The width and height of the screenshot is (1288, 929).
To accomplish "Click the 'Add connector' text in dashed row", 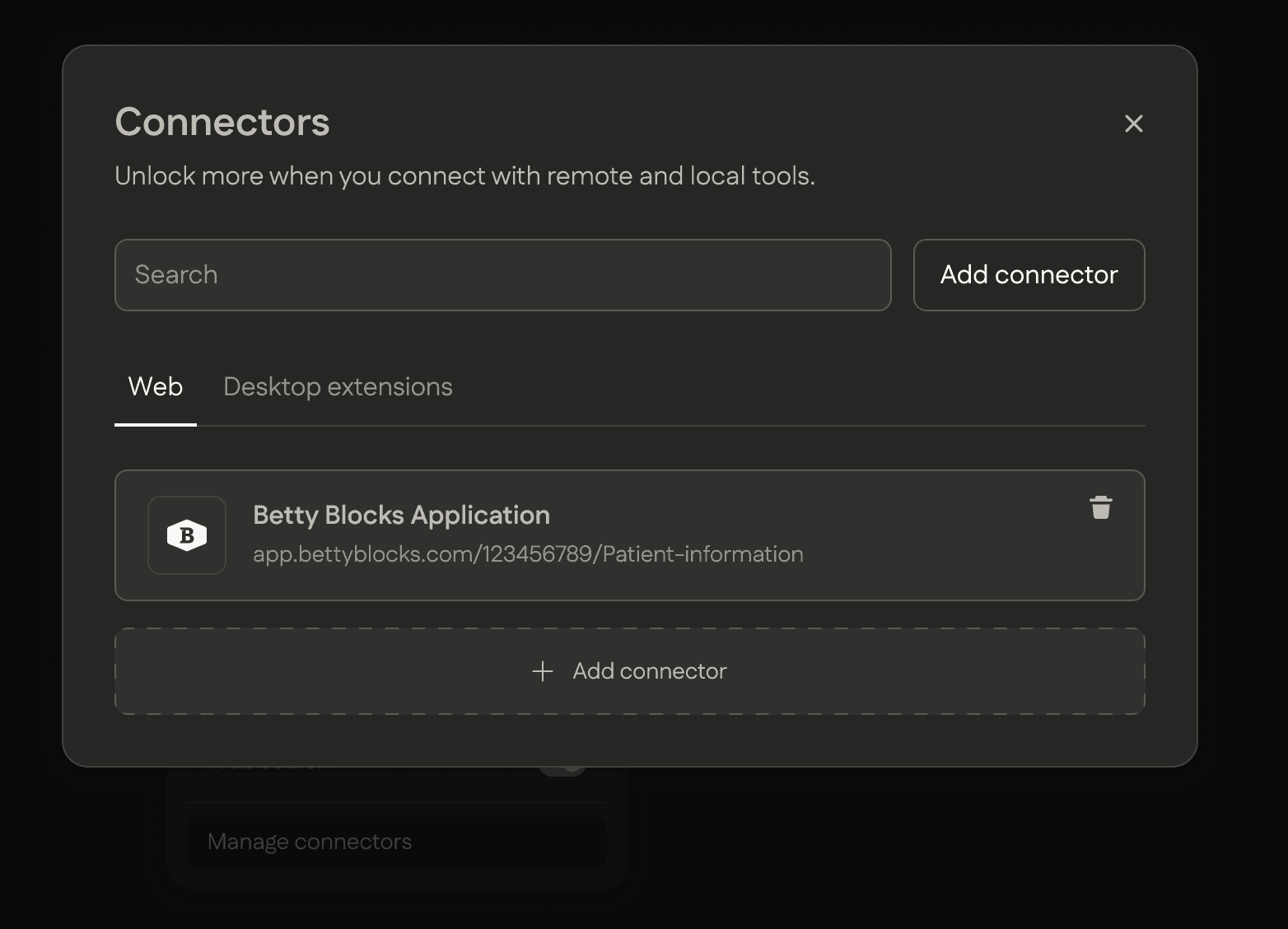I will tap(650, 671).
